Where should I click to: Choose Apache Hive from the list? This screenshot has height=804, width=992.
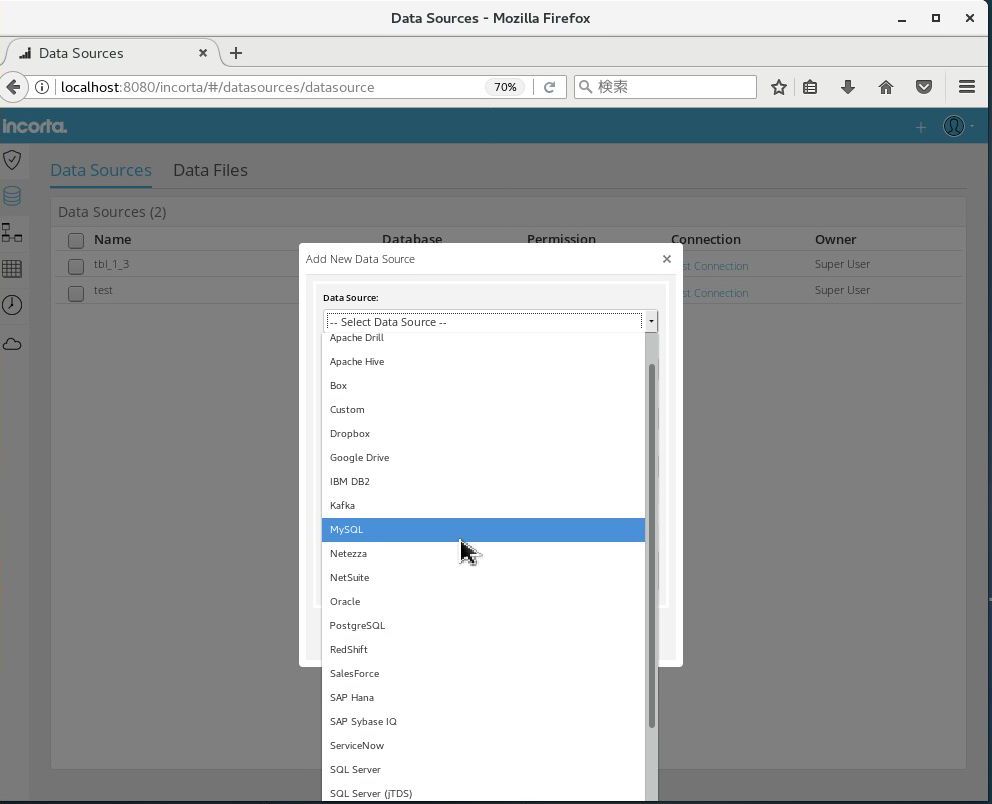point(483,362)
